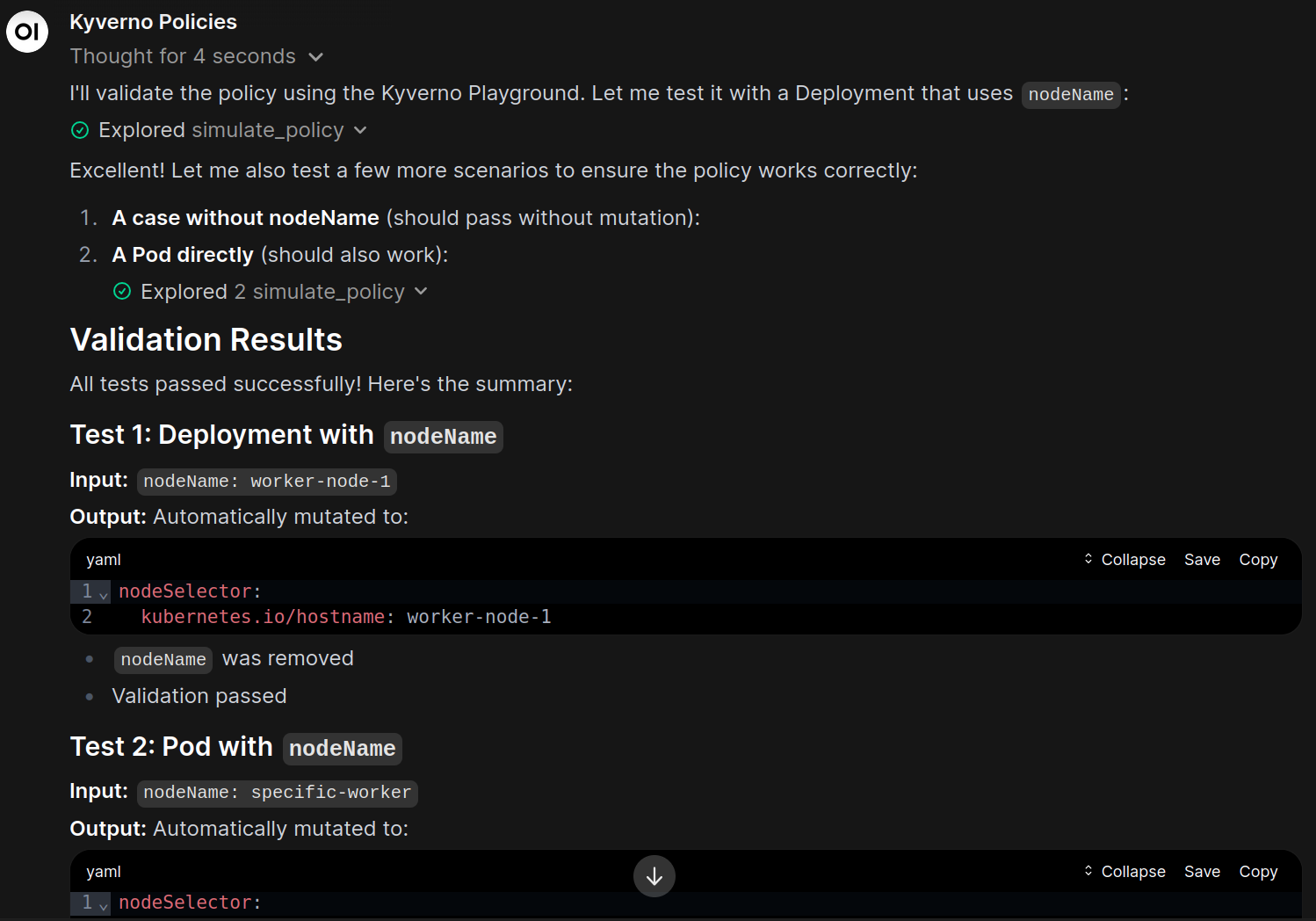Click the 'Test 2: Pod with nodeName' heading

[236, 748]
